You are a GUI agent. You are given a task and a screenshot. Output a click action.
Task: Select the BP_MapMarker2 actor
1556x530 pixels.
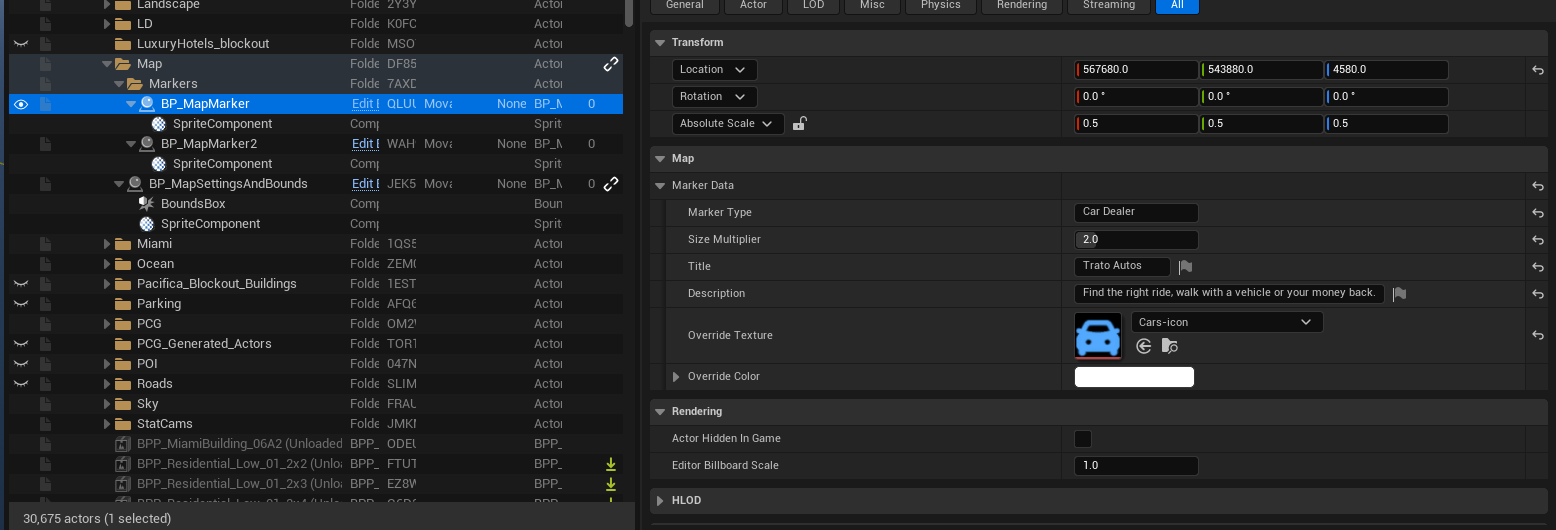point(208,144)
